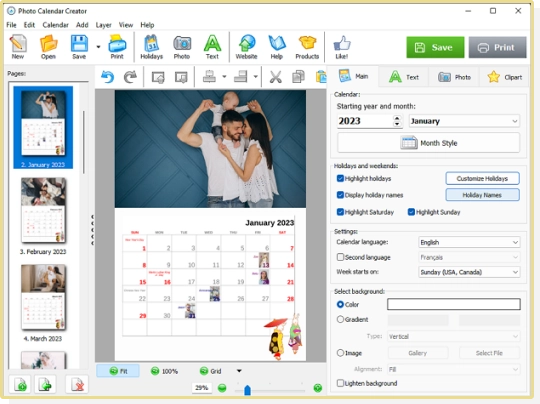The image size is (540, 404).
Task: Click the Copy icon in the editing toolbar
Action: click(298, 76)
